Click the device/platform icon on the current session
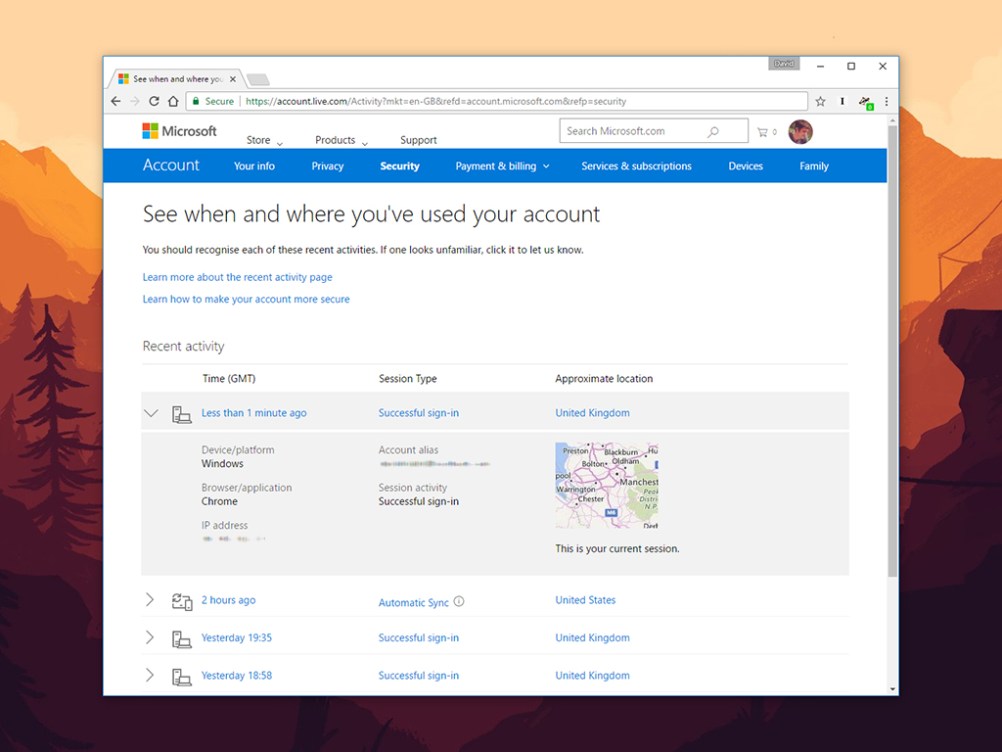Screen dimensions: 1002x752 pyautogui.click(x=182, y=412)
